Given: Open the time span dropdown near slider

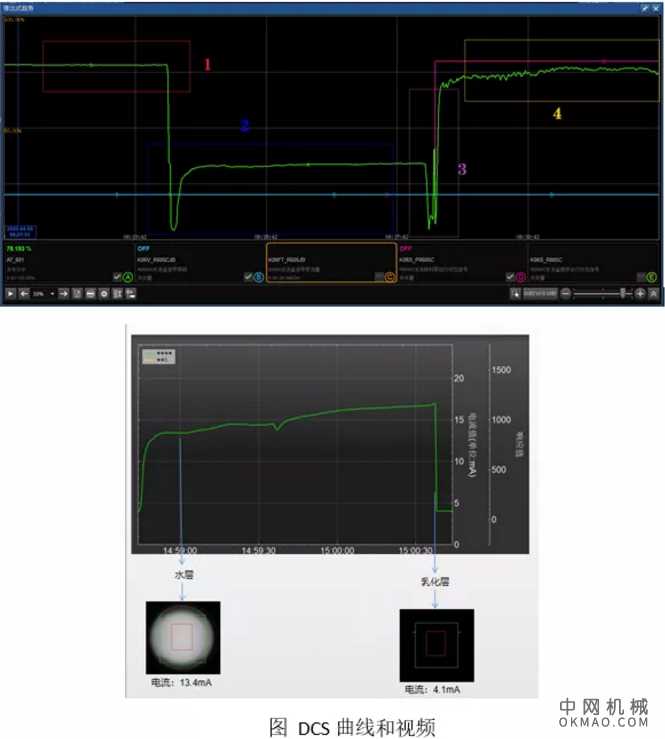Looking at the screenshot, I should coord(538,294).
